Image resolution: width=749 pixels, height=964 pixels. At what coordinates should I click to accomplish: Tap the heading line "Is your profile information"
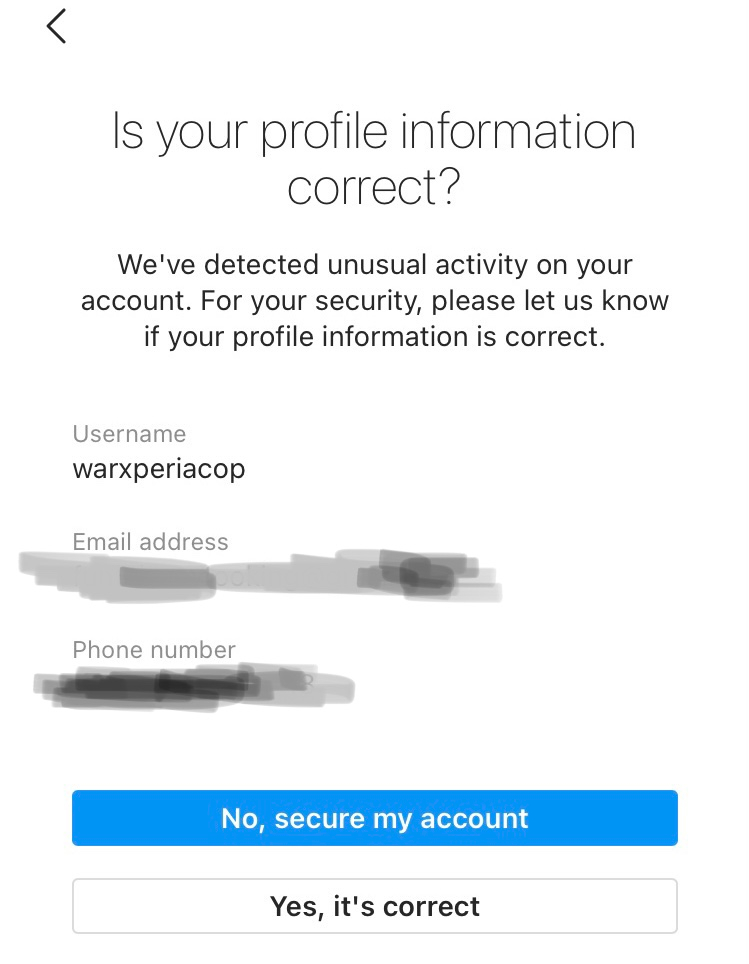tap(374, 132)
